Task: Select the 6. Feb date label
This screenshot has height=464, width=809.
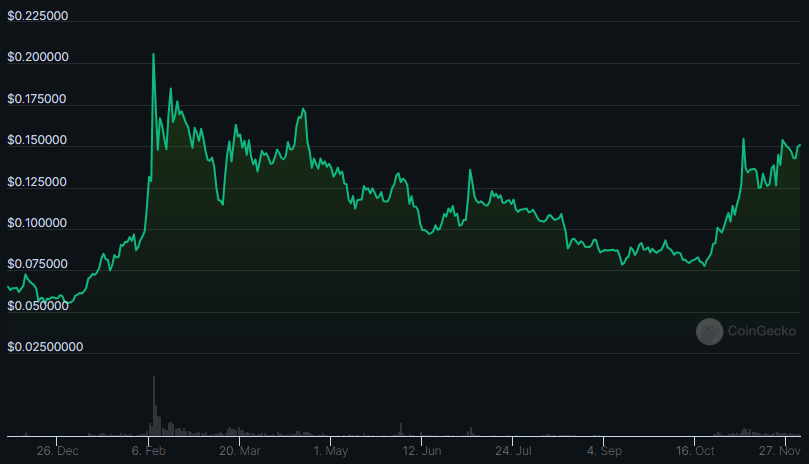Action: [x=149, y=451]
